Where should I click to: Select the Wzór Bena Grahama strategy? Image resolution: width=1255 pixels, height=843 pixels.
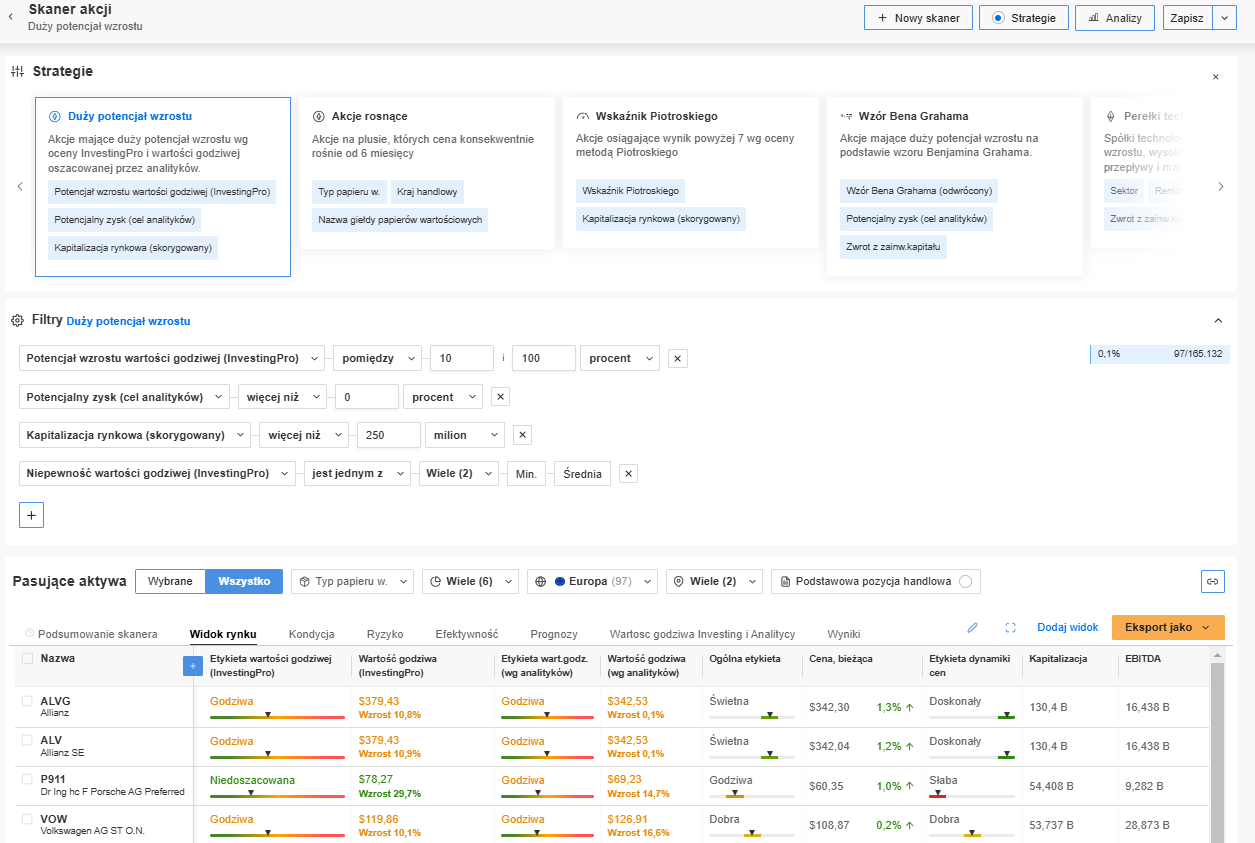954,186
